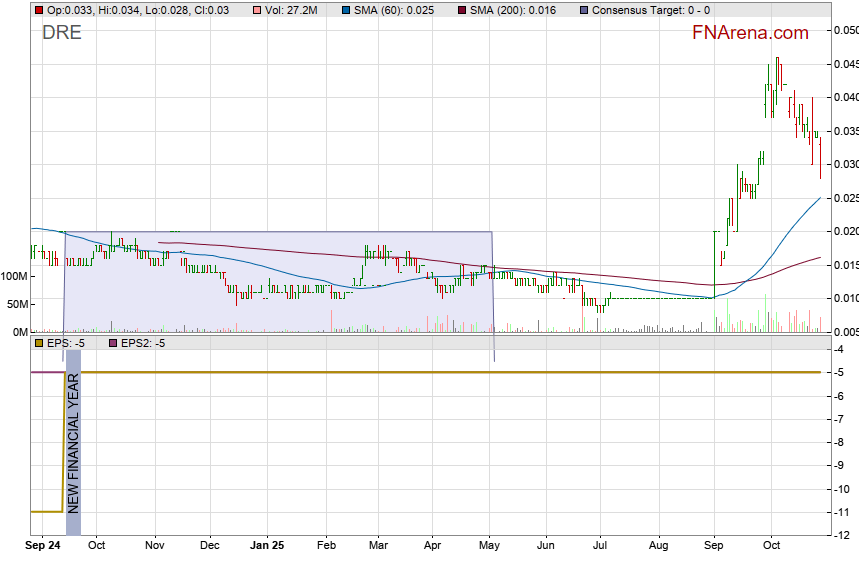Click the 100M volume axis label
859x566 pixels.
coord(14,276)
